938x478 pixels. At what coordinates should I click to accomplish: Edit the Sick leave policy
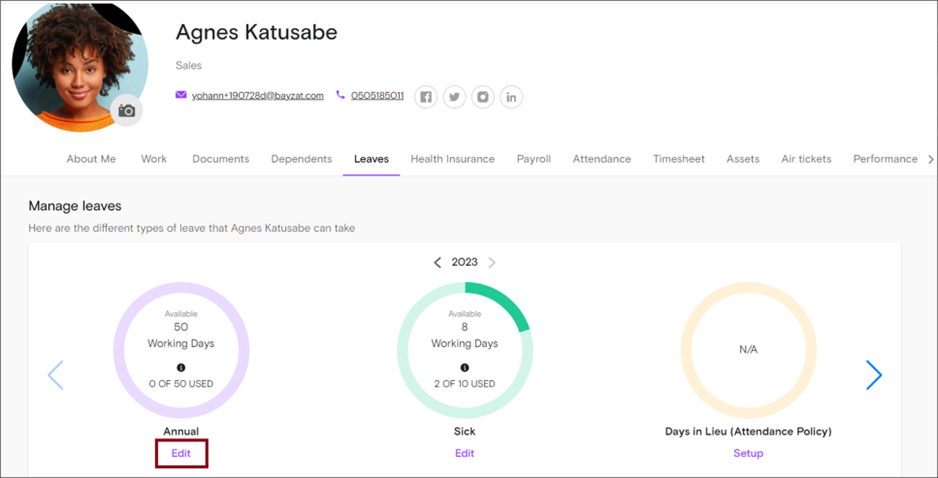[465, 453]
